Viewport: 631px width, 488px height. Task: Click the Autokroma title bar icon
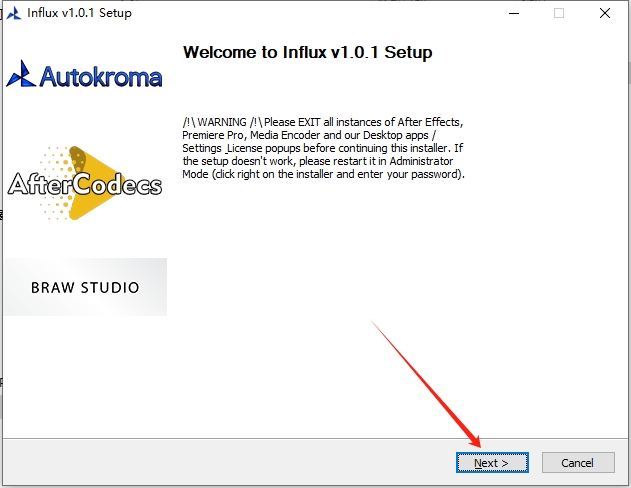pos(14,13)
